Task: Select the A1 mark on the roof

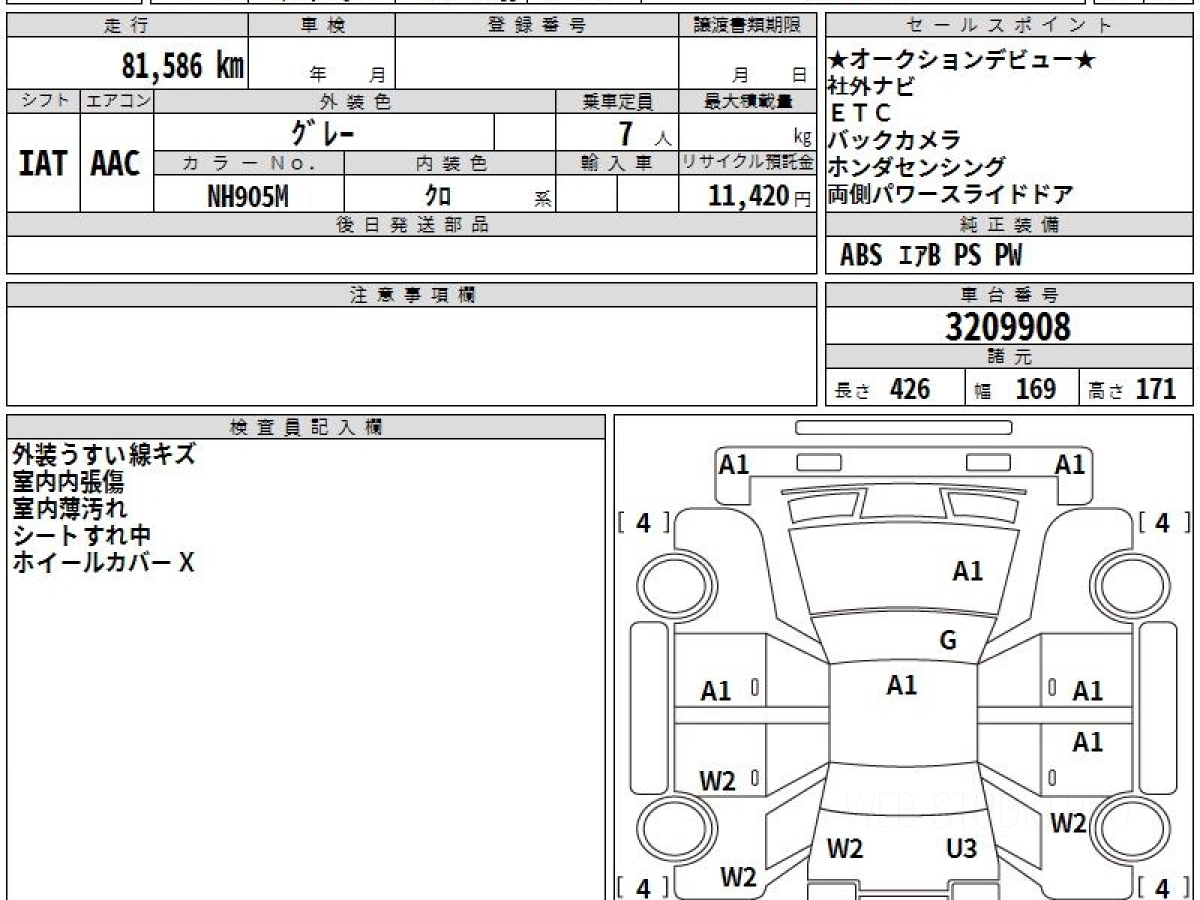Action: 901,685
